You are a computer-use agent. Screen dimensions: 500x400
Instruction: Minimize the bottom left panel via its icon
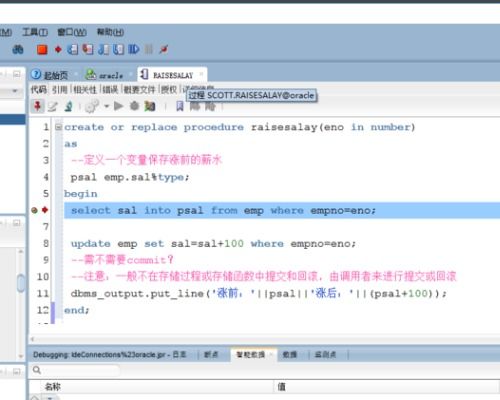(16, 371)
